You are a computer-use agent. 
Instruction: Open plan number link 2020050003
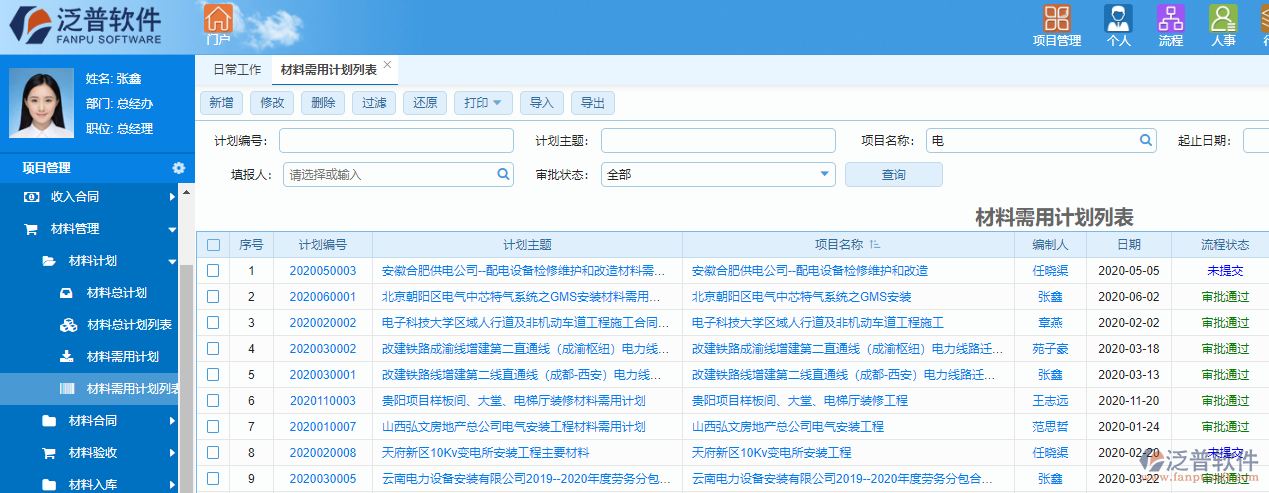click(323, 271)
